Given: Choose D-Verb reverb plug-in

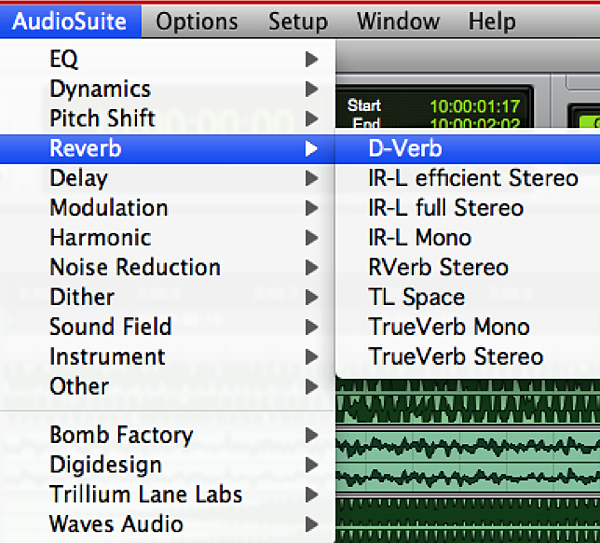Looking at the screenshot, I should pos(468,148).
